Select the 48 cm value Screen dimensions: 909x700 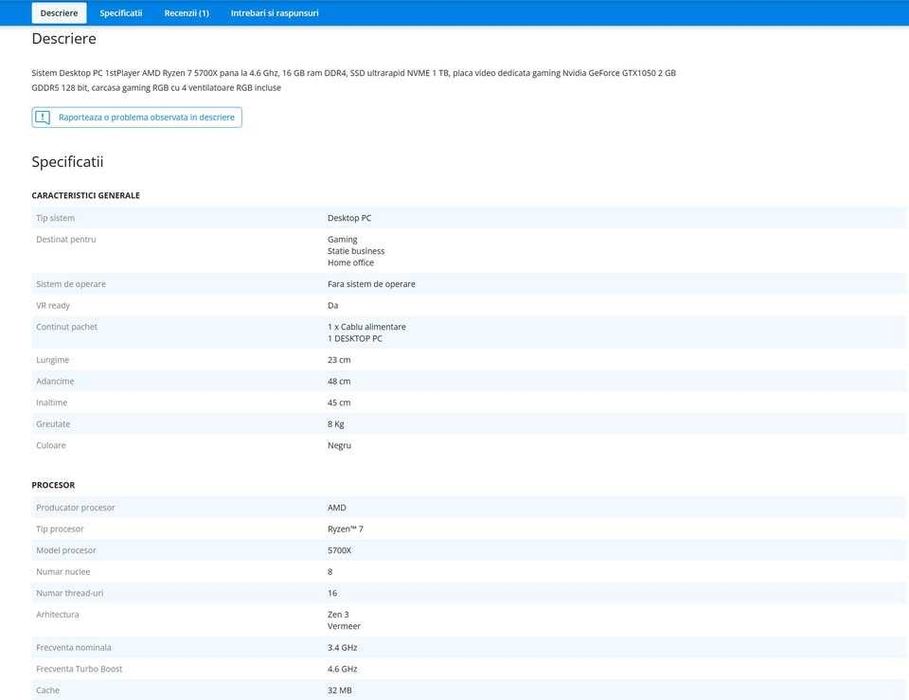[339, 382]
